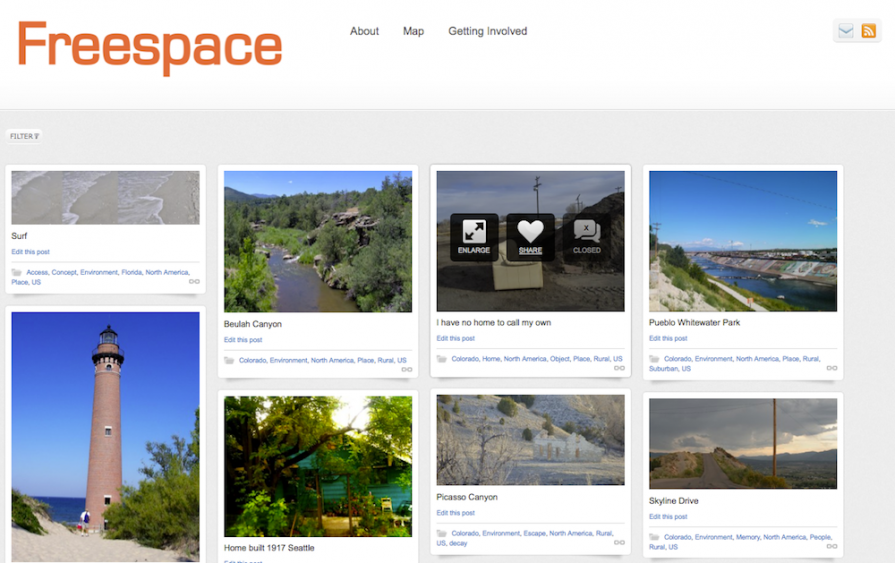Click the folder icon in Picasso Canyon tags

pyautogui.click(x=443, y=533)
